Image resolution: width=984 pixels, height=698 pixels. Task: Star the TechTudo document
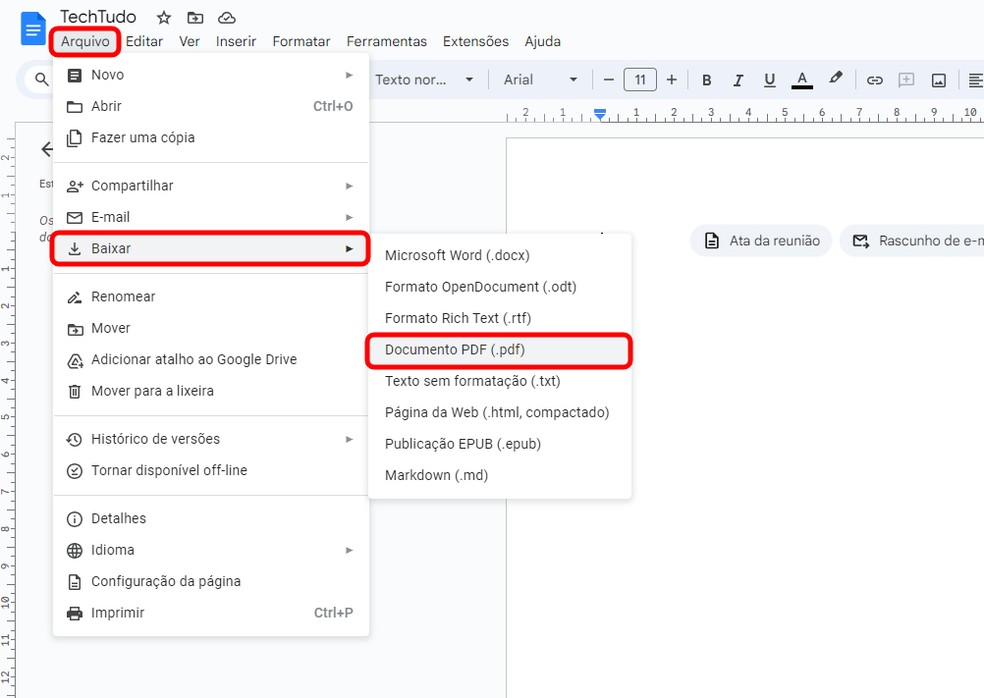[162, 17]
